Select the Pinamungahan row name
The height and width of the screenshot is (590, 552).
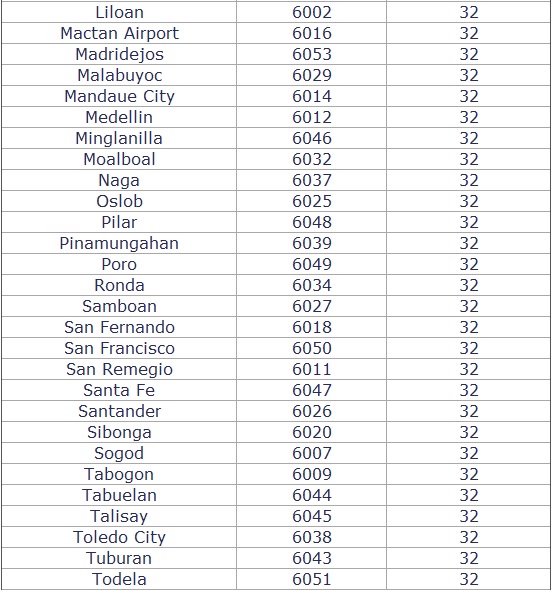(x=119, y=243)
